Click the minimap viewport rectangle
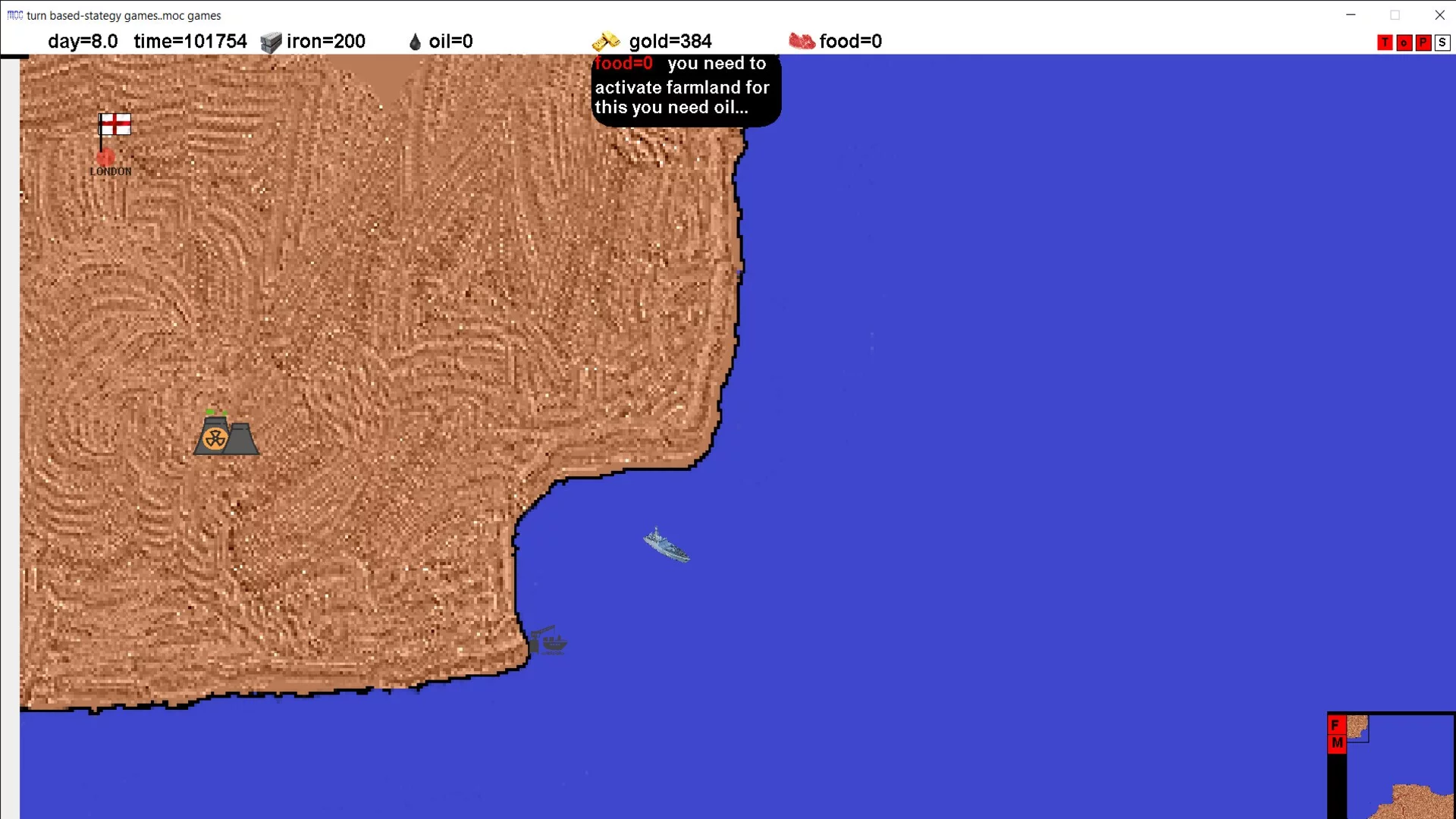 tap(1357, 728)
